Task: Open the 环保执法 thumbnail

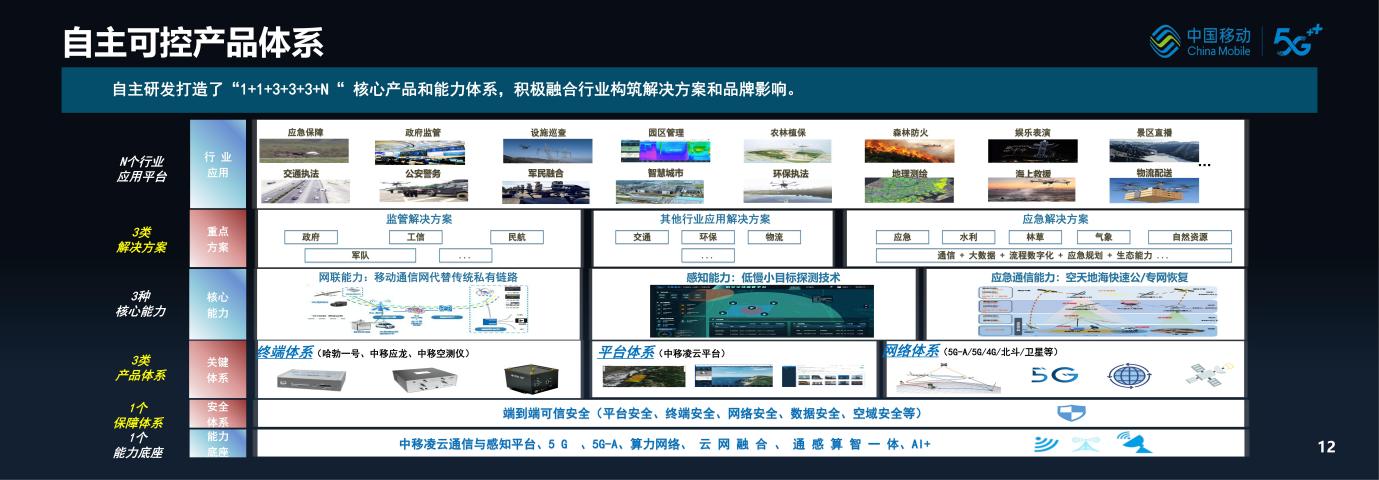Action: (788, 191)
